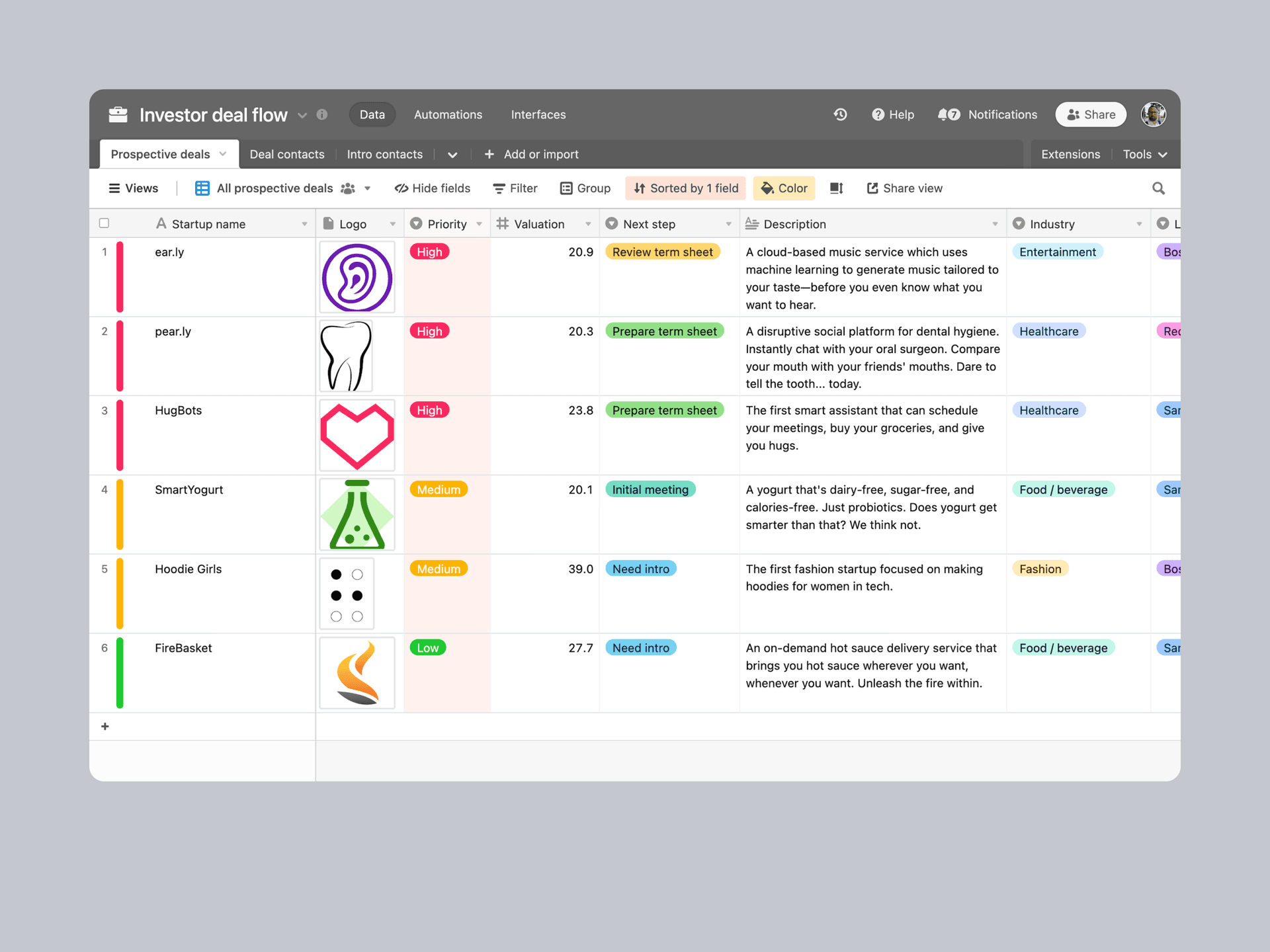Open the Valuation column dropdown arrow
The width and height of the screenshot is (1270, 952).
point(588,224)
